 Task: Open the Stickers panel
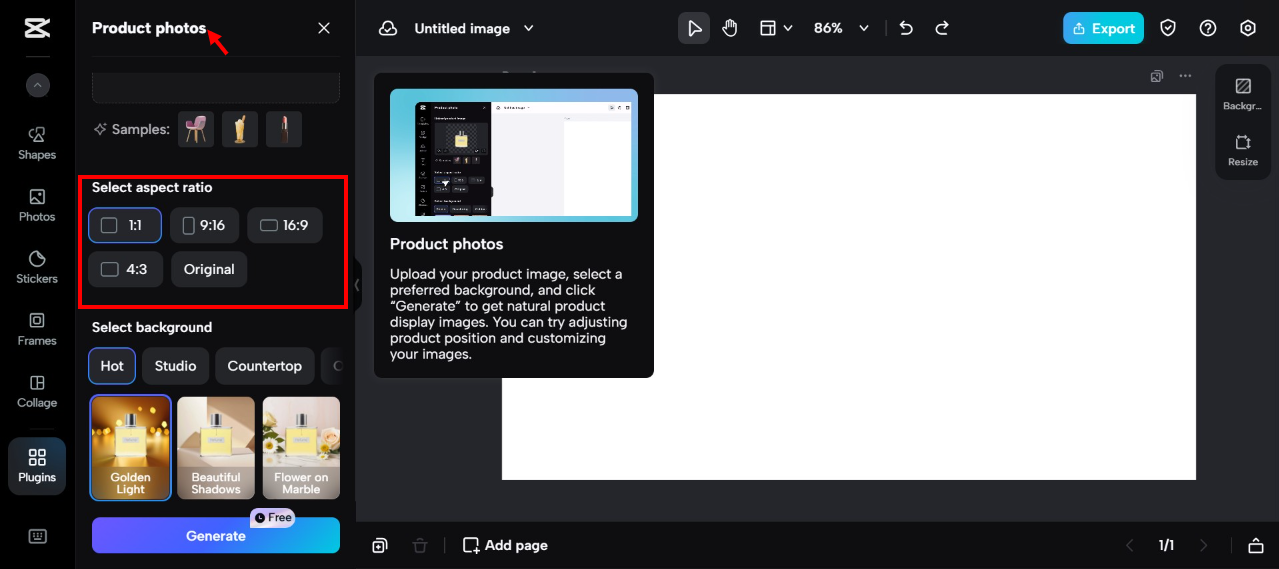coord(37,267)
